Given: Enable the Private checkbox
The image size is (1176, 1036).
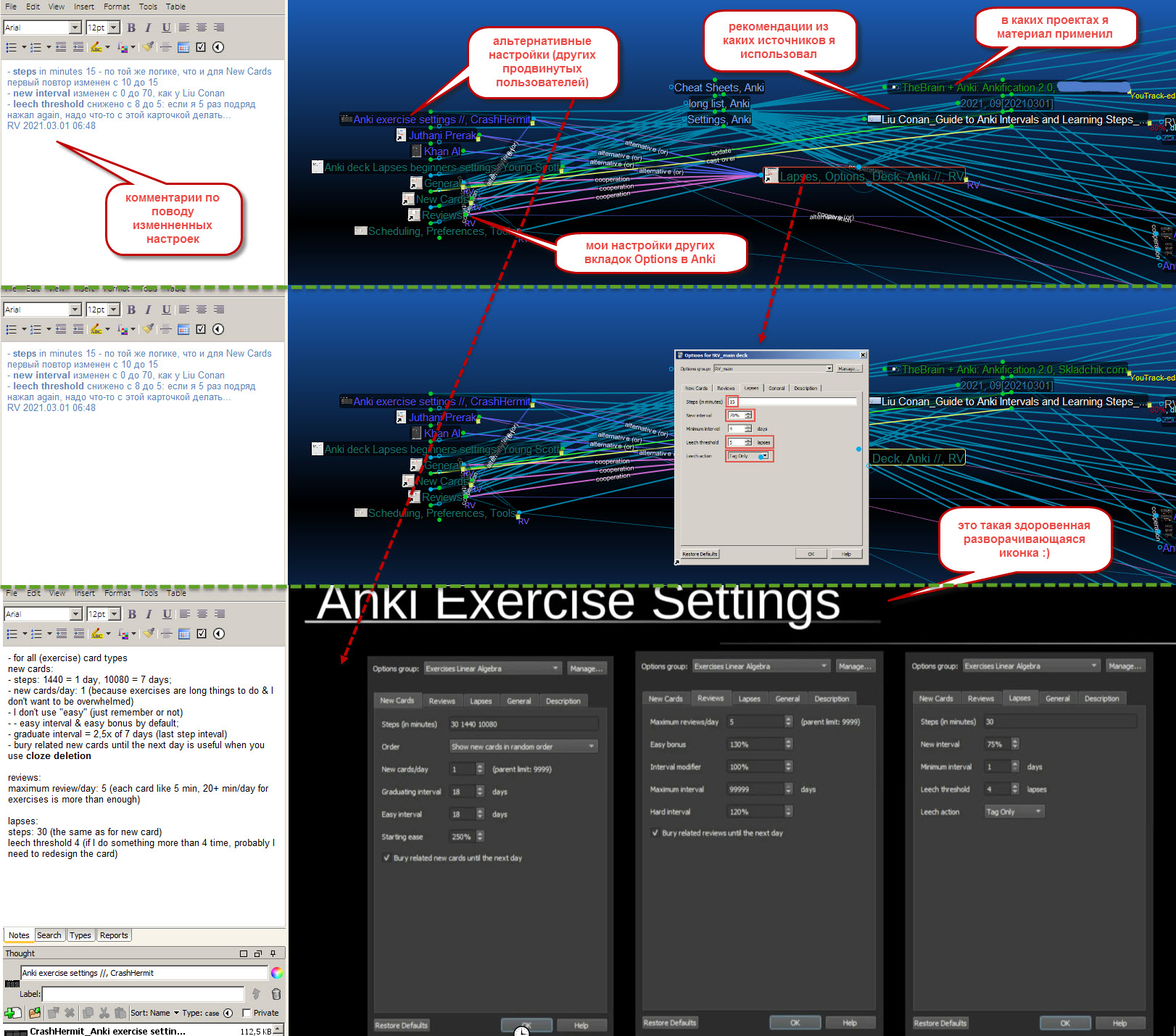Looking at the screenshot, I should (247, 1013).
